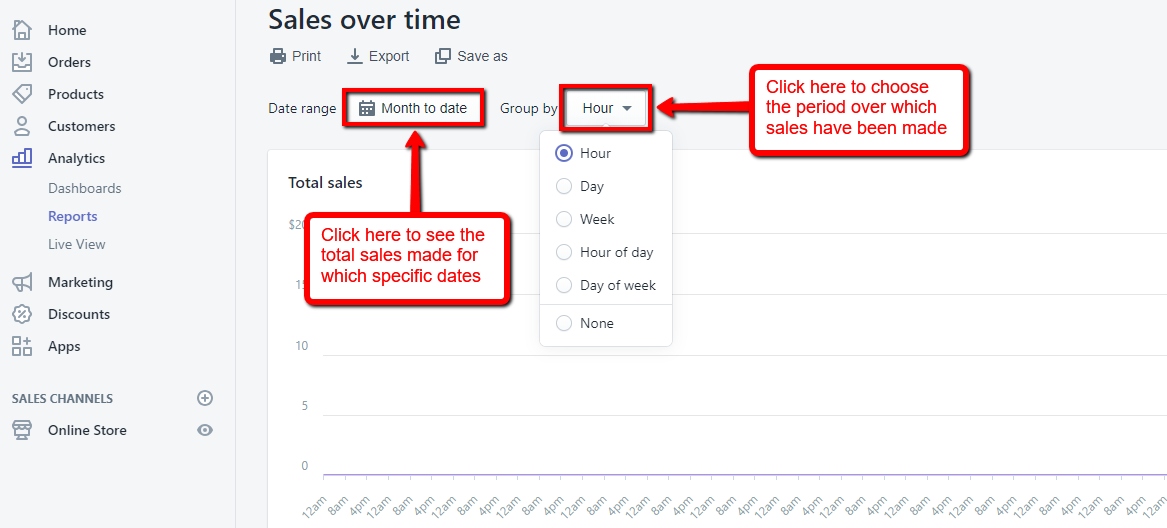Click the Apps grid icon
This screenshot has height=528, width=1167.
22,346
